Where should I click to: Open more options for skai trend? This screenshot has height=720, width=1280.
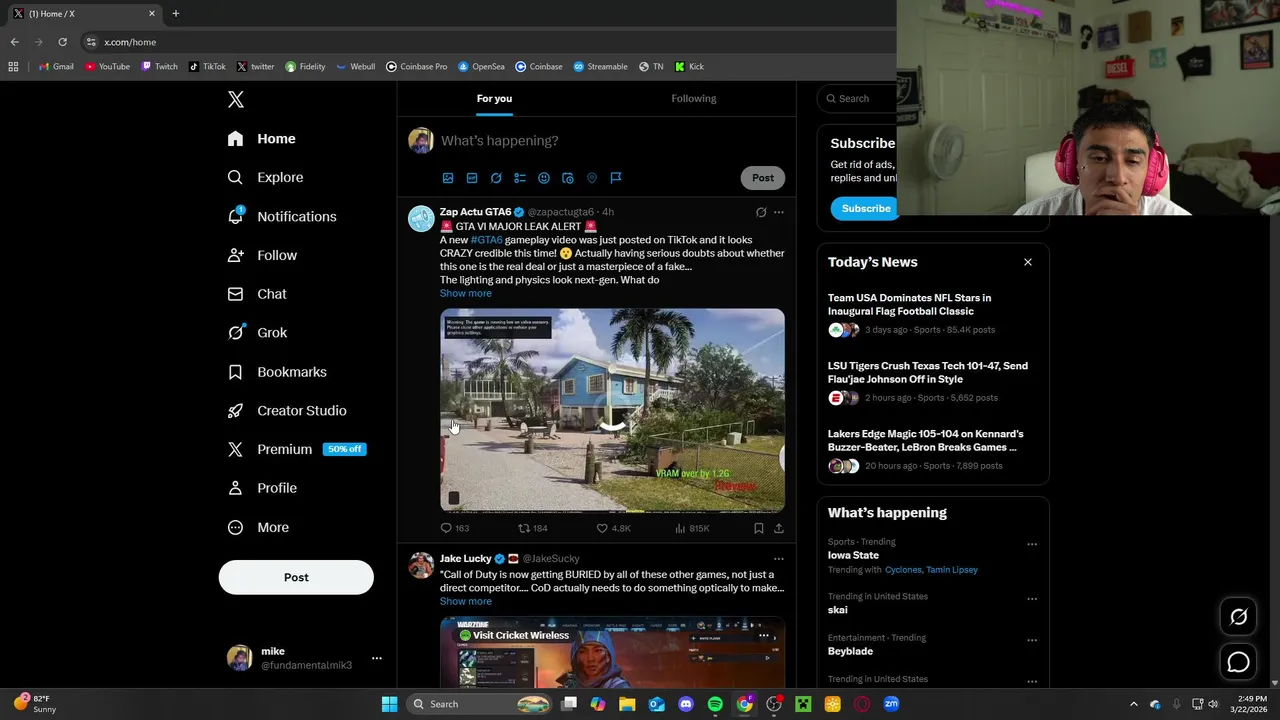click(x=1032, y=599)
